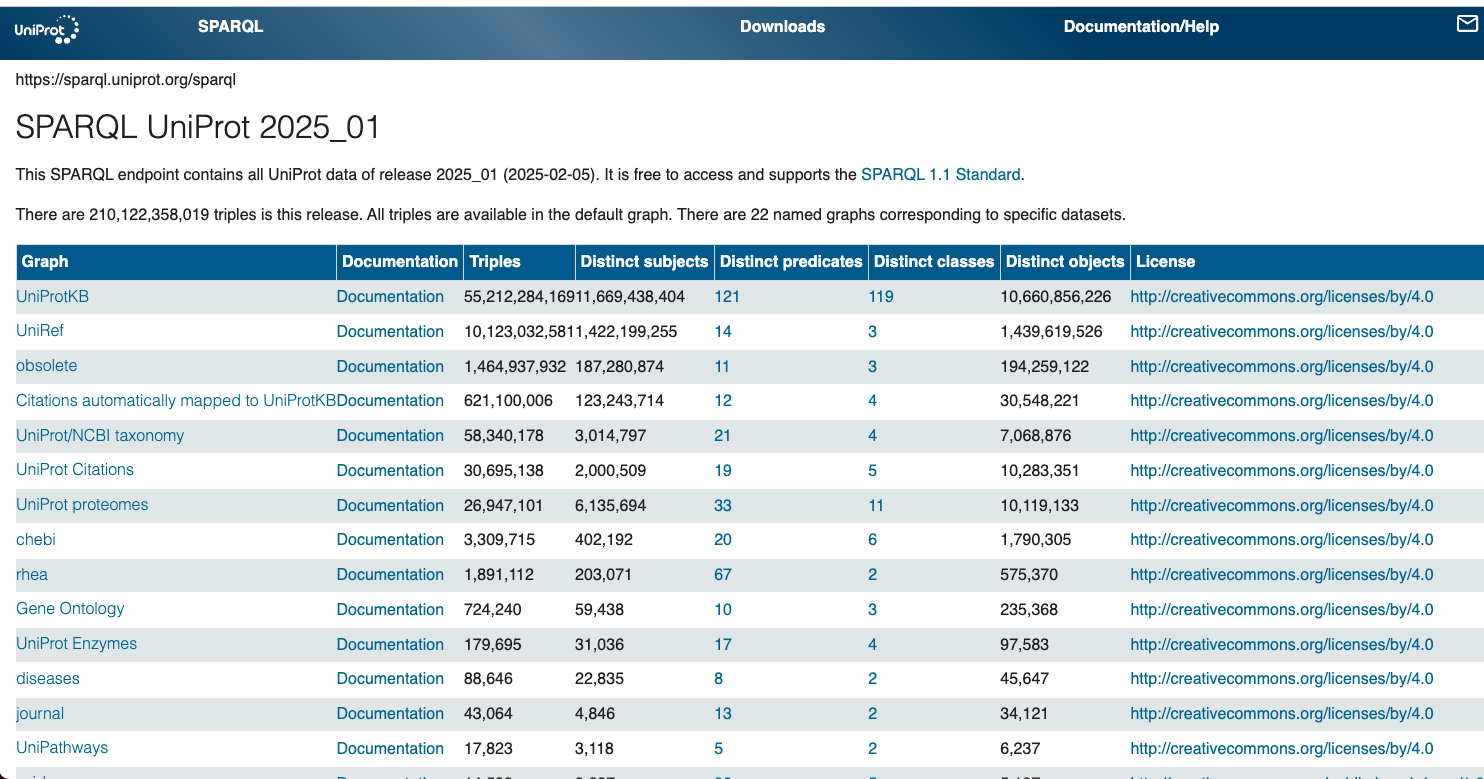Image resolution: width=1484 pixels, height=779 pixels.
Task: Click the SPARQL UniProt 2025_01 heading
Action: click(198, 127)
